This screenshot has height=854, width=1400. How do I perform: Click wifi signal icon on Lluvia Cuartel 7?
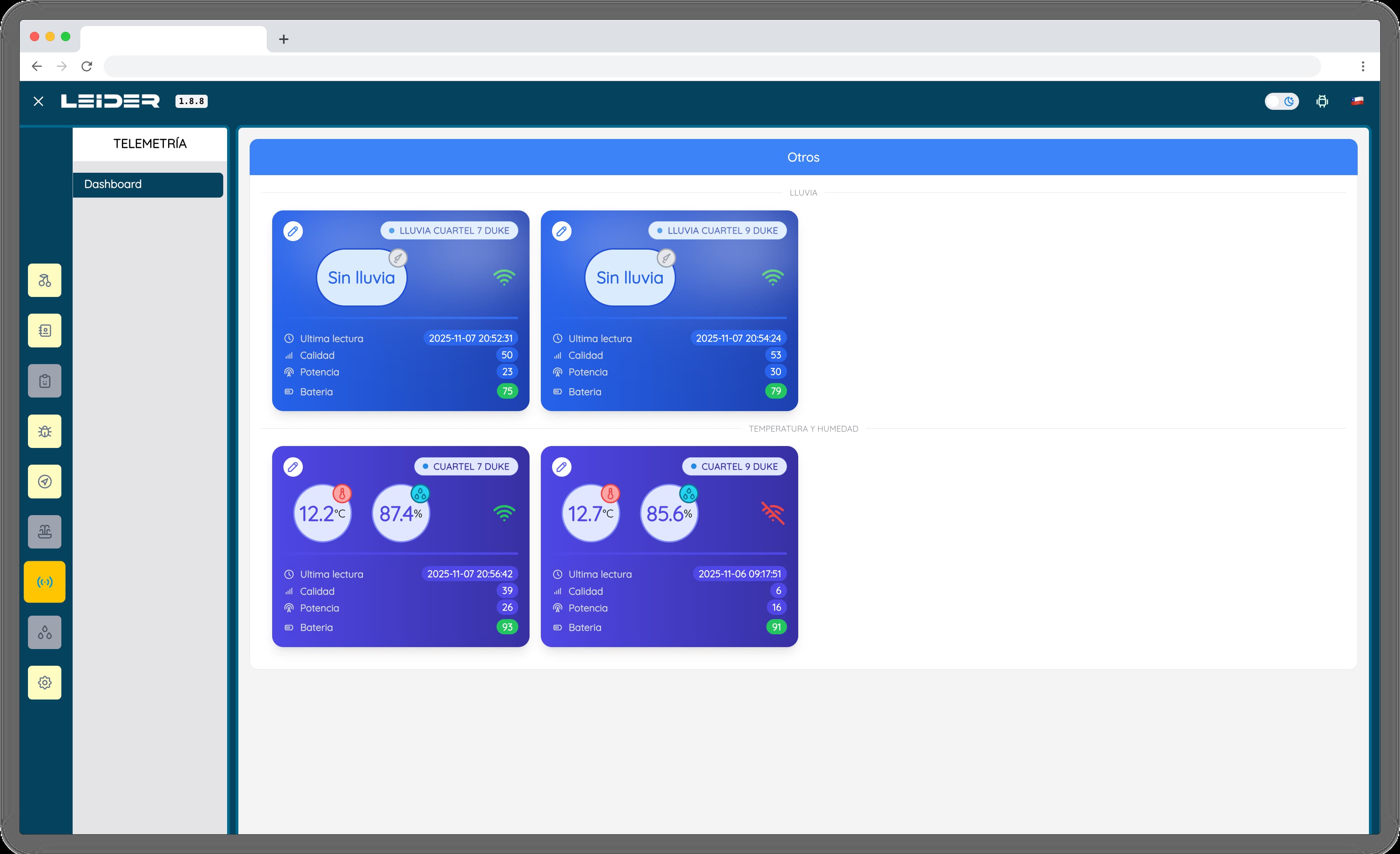click(x=504, y=277)
